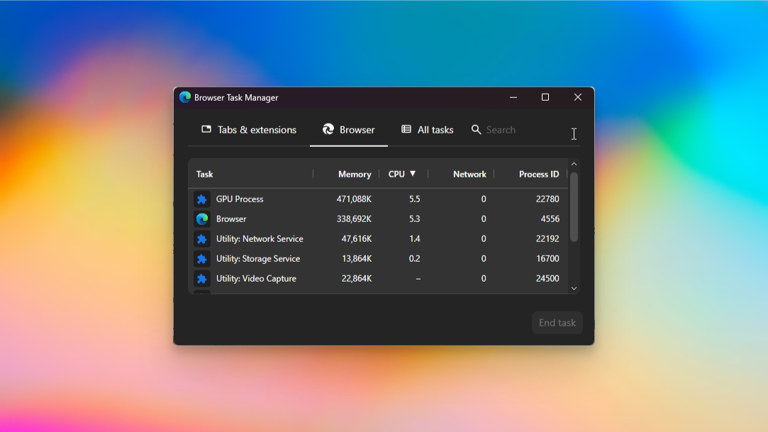Viewport: 768px width, 432px height.
Task: Click the GPU Process puzzle icon
Action: pos(202,199)
